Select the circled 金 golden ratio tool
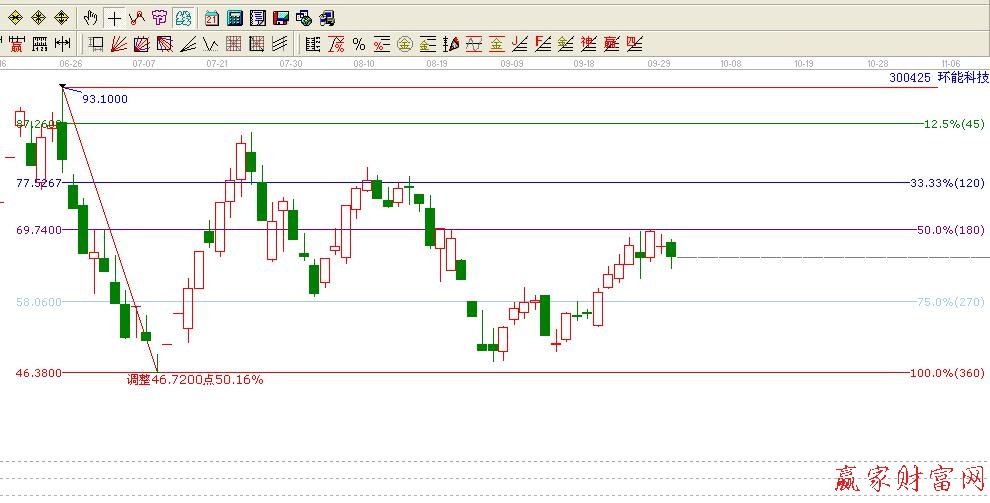The width and height of the screenshot is (990, 503). click(405, 43)
